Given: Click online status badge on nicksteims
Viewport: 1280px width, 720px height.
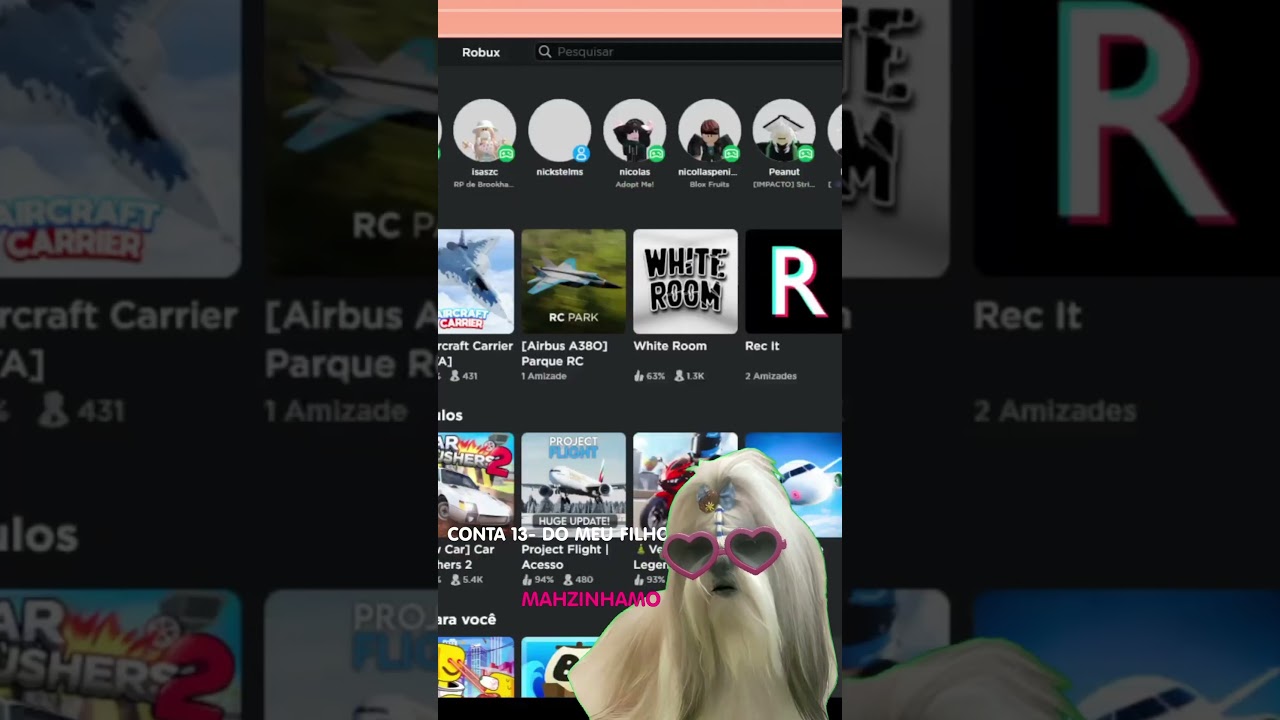Looking at the screenshot, I should click(x=581, y=154).
